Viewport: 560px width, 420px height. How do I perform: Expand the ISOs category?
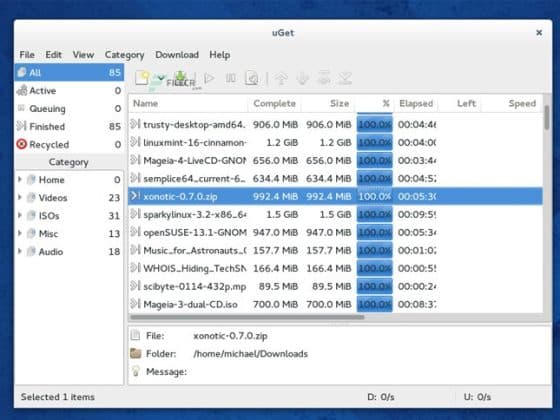point(20,215)
